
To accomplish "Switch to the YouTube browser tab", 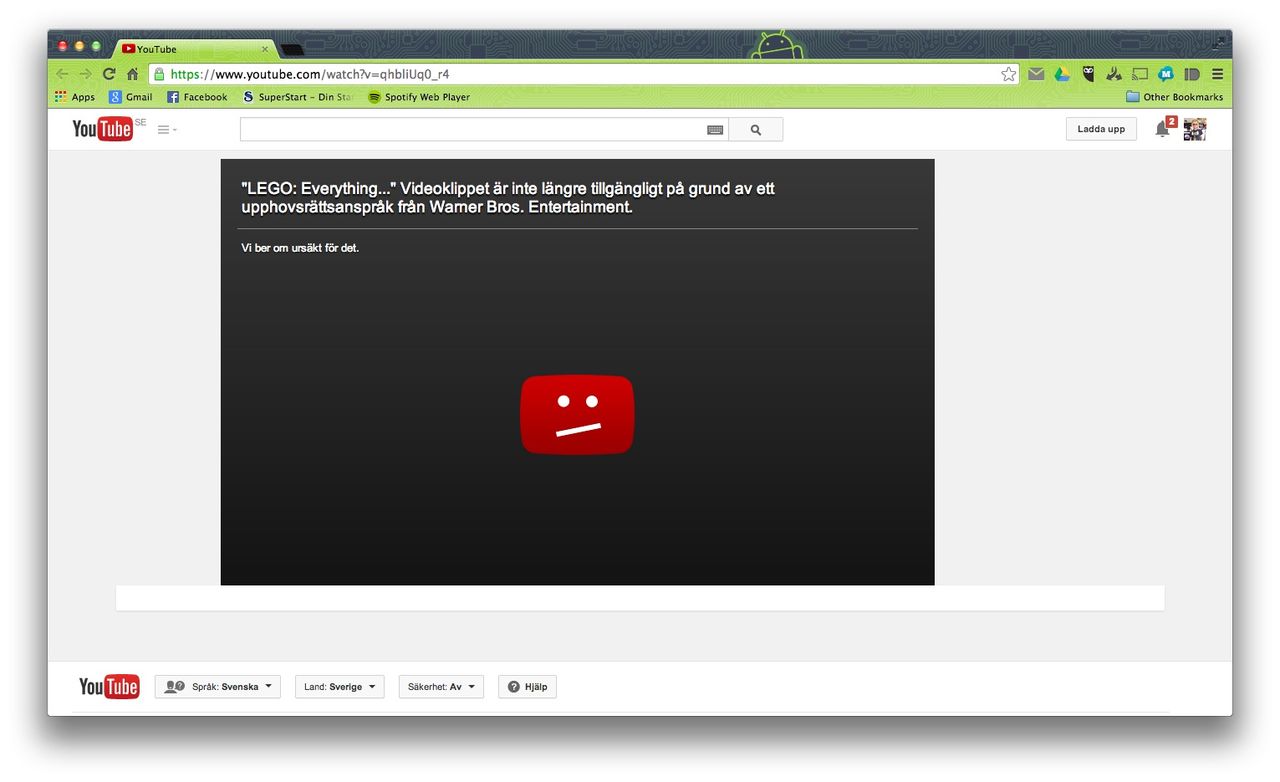I will [190, 49].
